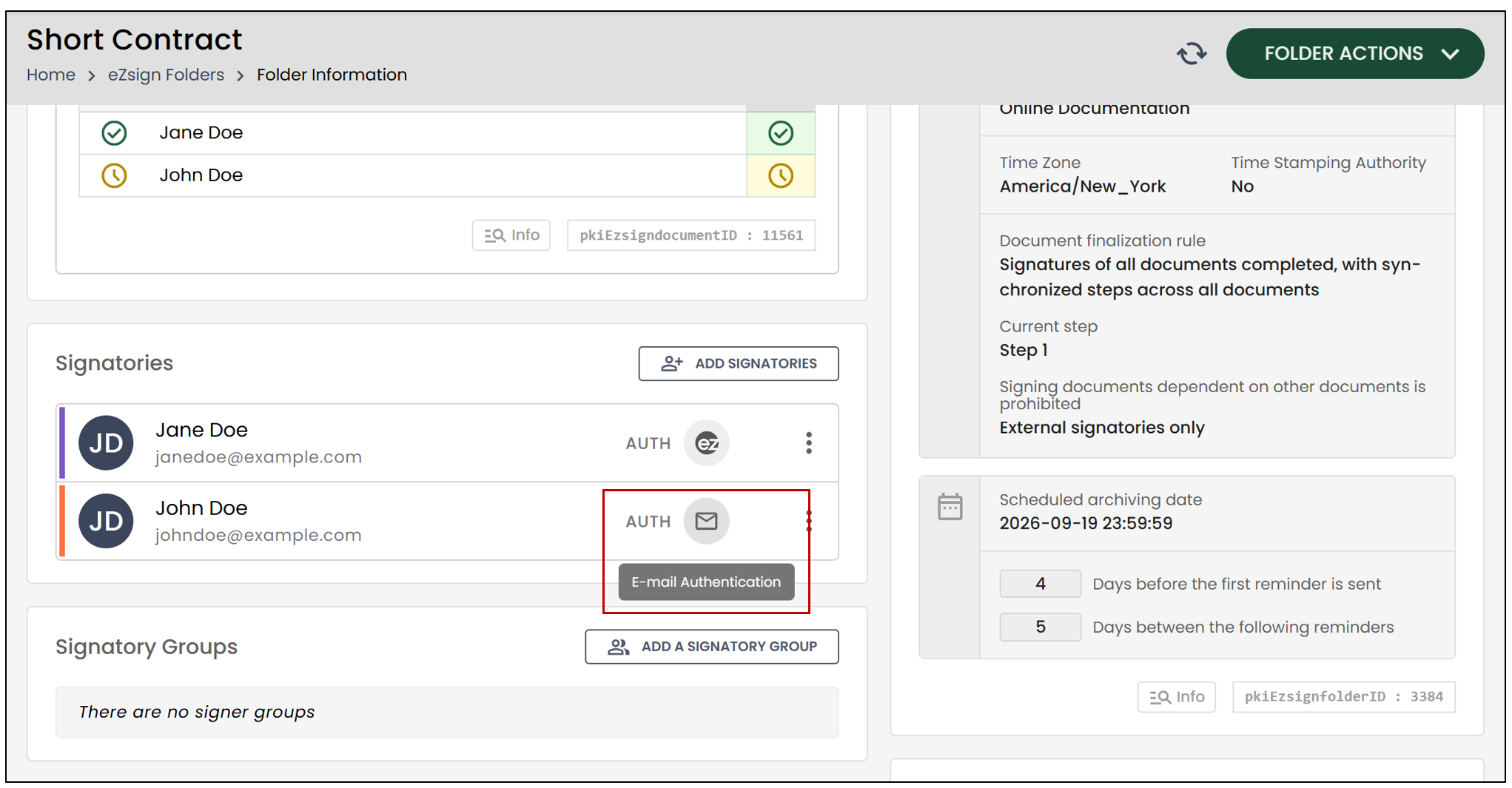Click the Info button beside the folder ID
Screen dimensions: 1512x788
coord(1177,697)
